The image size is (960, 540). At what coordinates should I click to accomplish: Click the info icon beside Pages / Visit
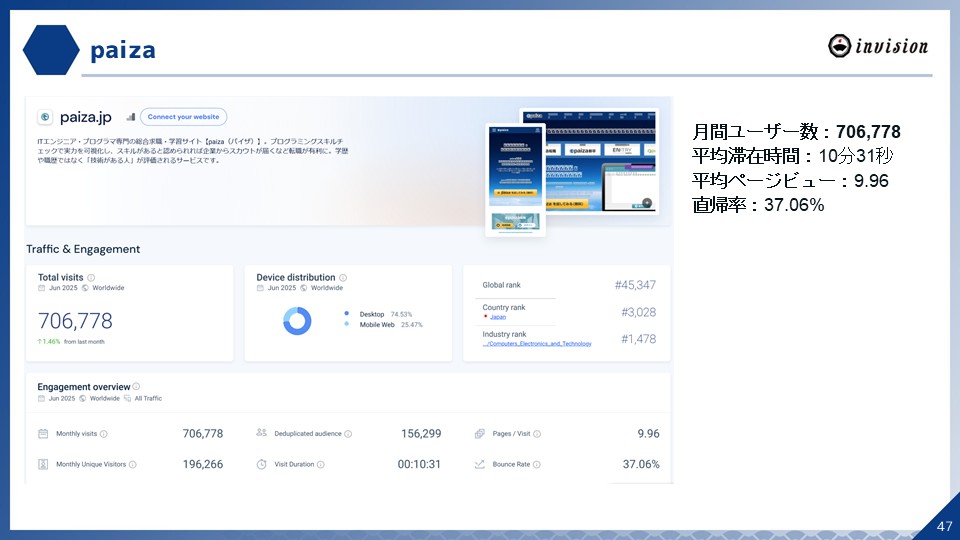pos(537,433)
